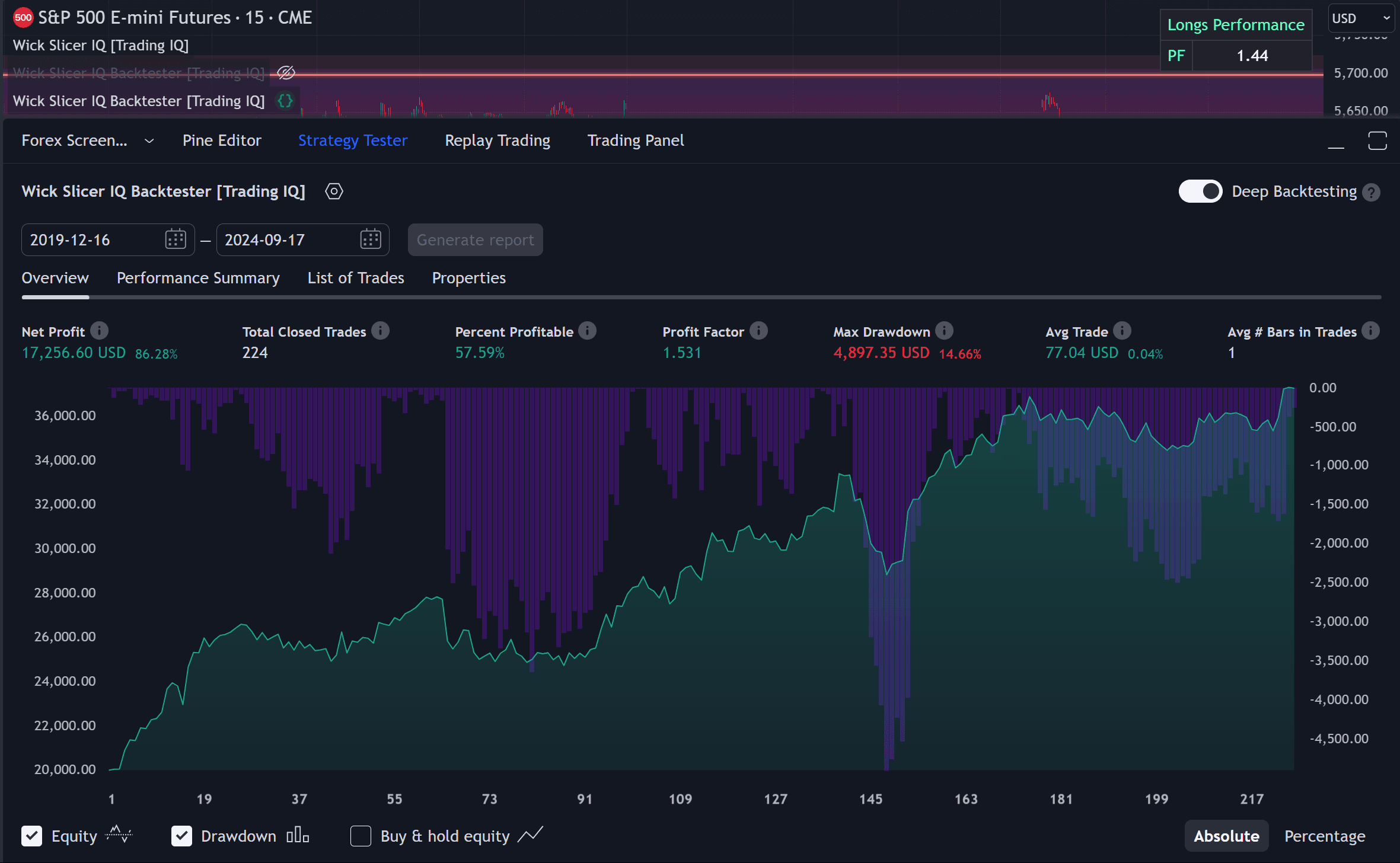Viewport: 1400px width, 863px height.
Task: Maximize the bottom panel
Action: (x=1377, y=141)
